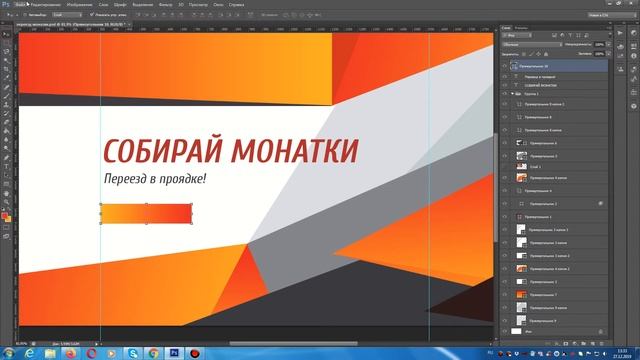Open the opacity slider arrow
The image size is (640, 360).
pos(609,44)
